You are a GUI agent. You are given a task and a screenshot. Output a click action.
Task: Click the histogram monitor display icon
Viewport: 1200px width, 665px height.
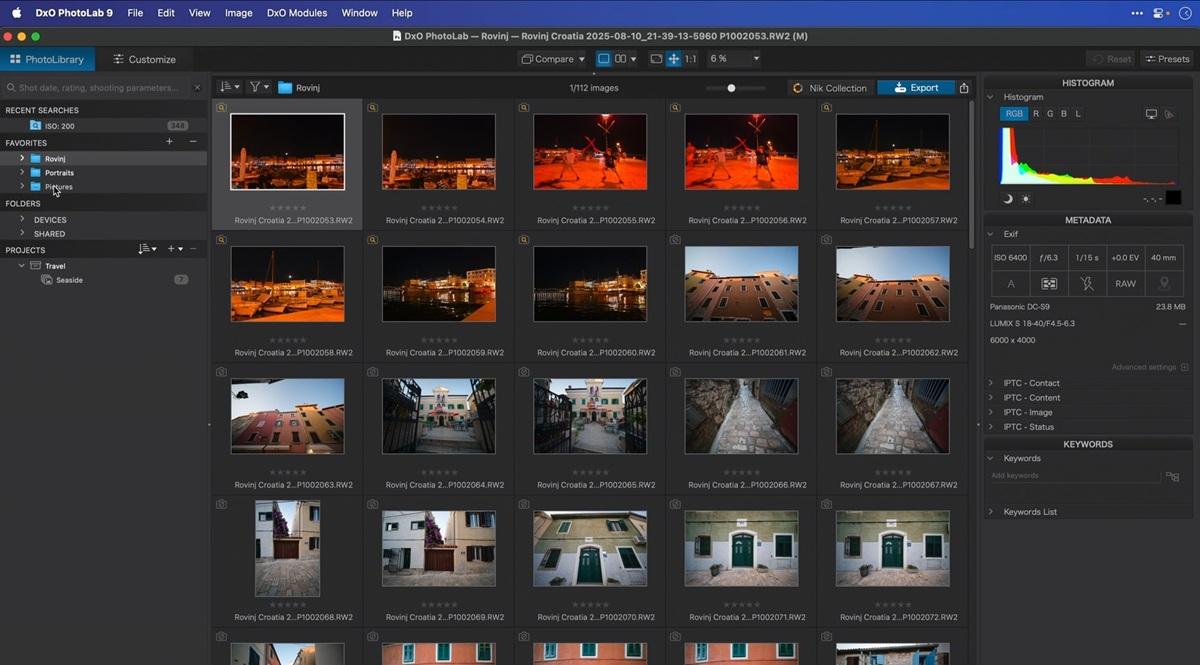[1151, 114]
